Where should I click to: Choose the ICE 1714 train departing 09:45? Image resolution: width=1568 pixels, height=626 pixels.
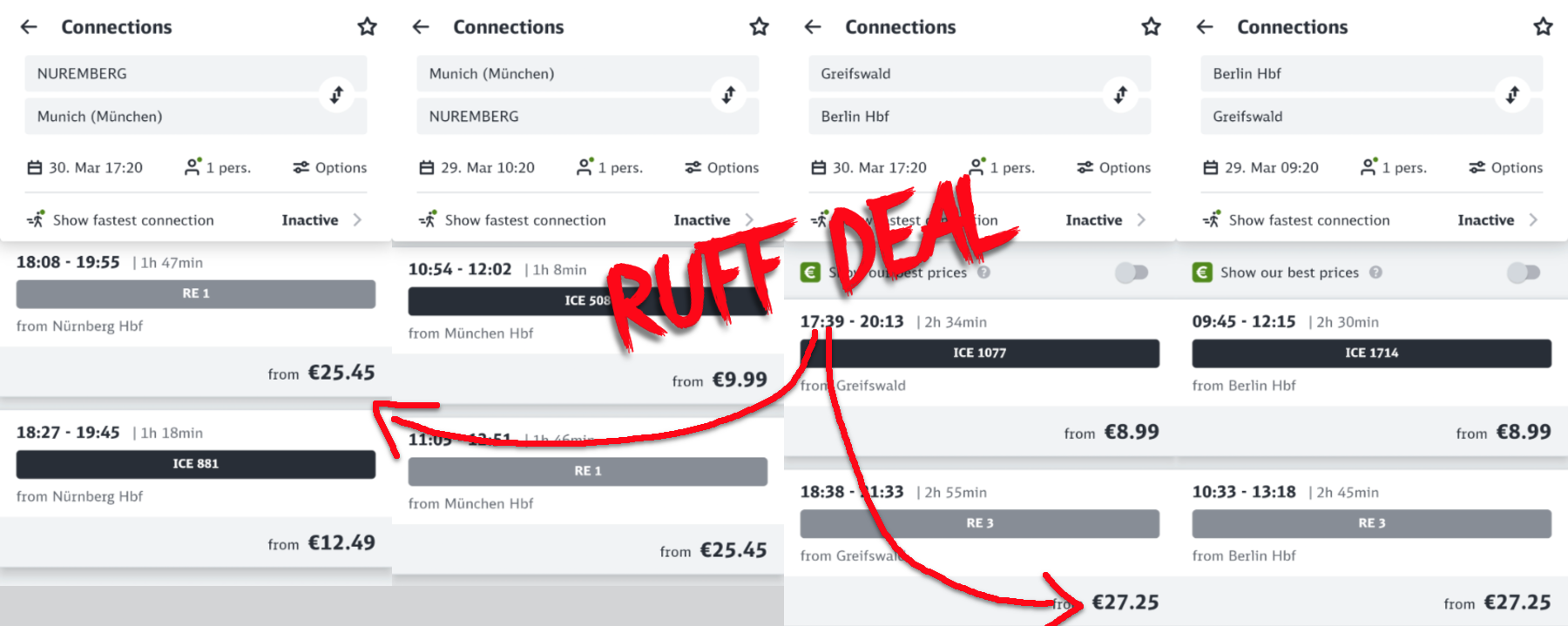1371,353
